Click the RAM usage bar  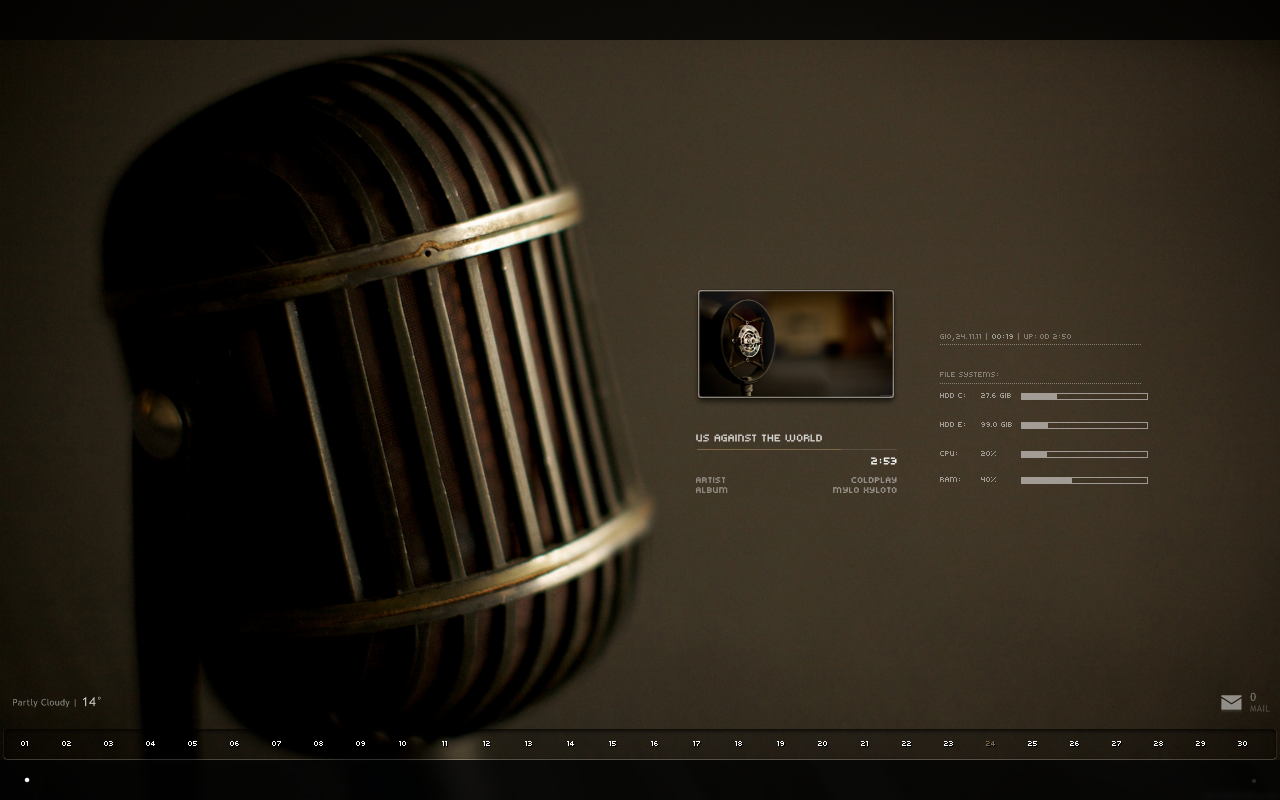tap(1084, 480)
